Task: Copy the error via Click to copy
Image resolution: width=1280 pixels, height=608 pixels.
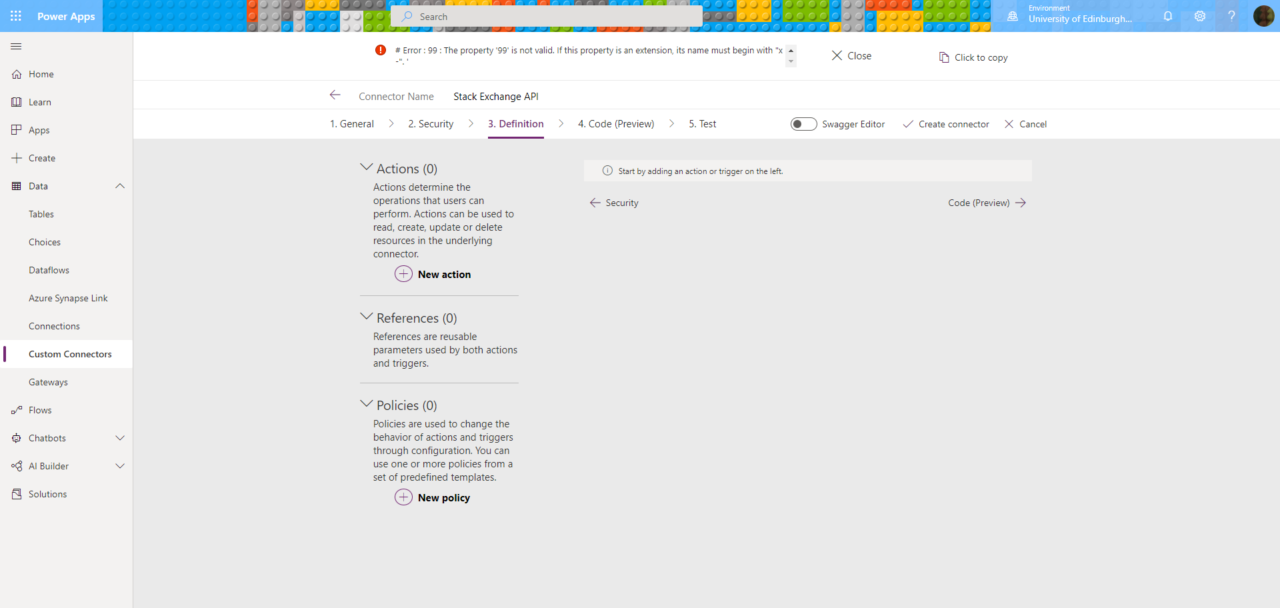Action: 973,57
